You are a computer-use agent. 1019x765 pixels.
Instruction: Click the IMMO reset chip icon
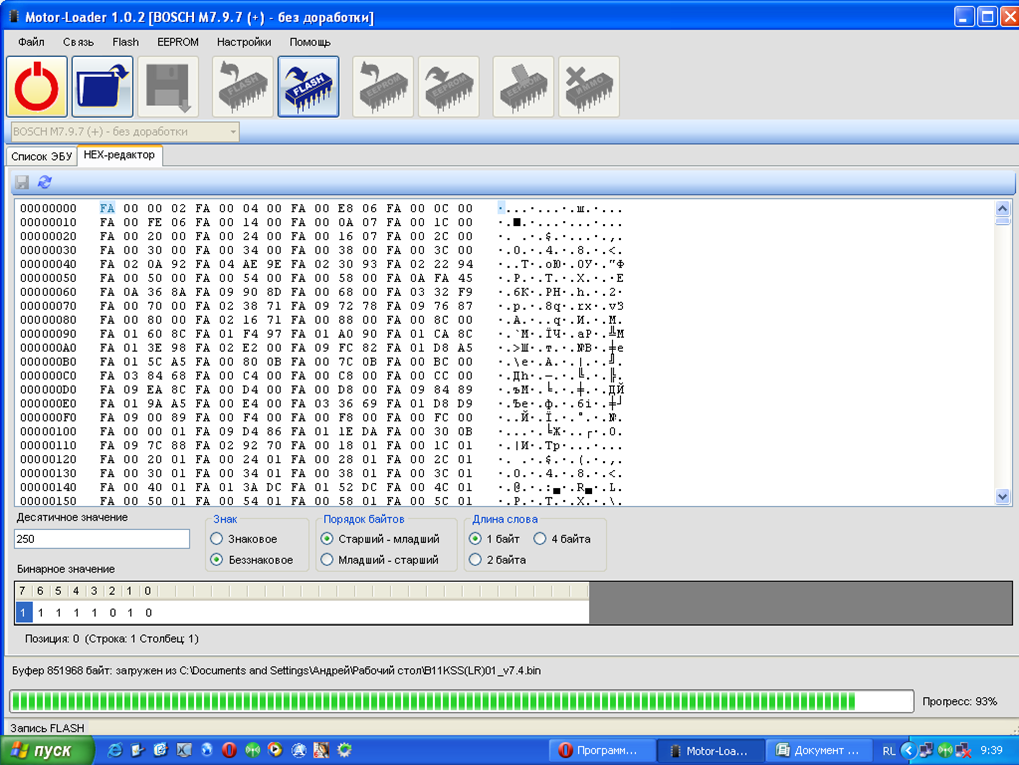pyautogui.click(x=589, y=87)
